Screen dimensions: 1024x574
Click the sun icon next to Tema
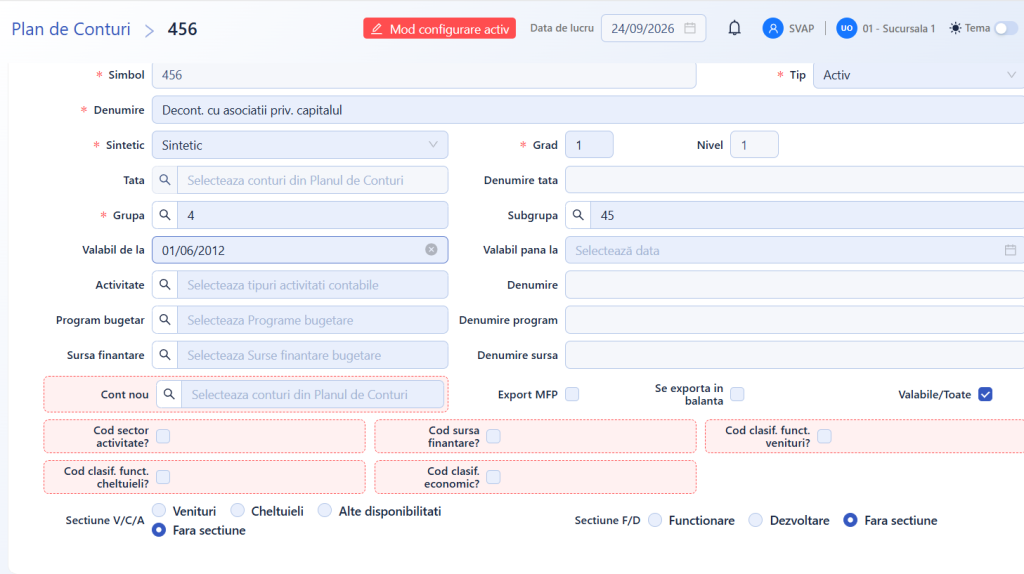coord(955,28)
